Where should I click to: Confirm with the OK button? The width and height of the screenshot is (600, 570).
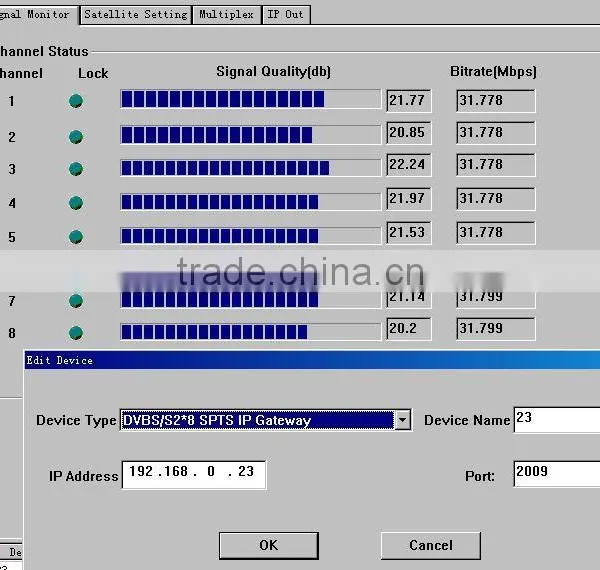(x=269, y=546)
